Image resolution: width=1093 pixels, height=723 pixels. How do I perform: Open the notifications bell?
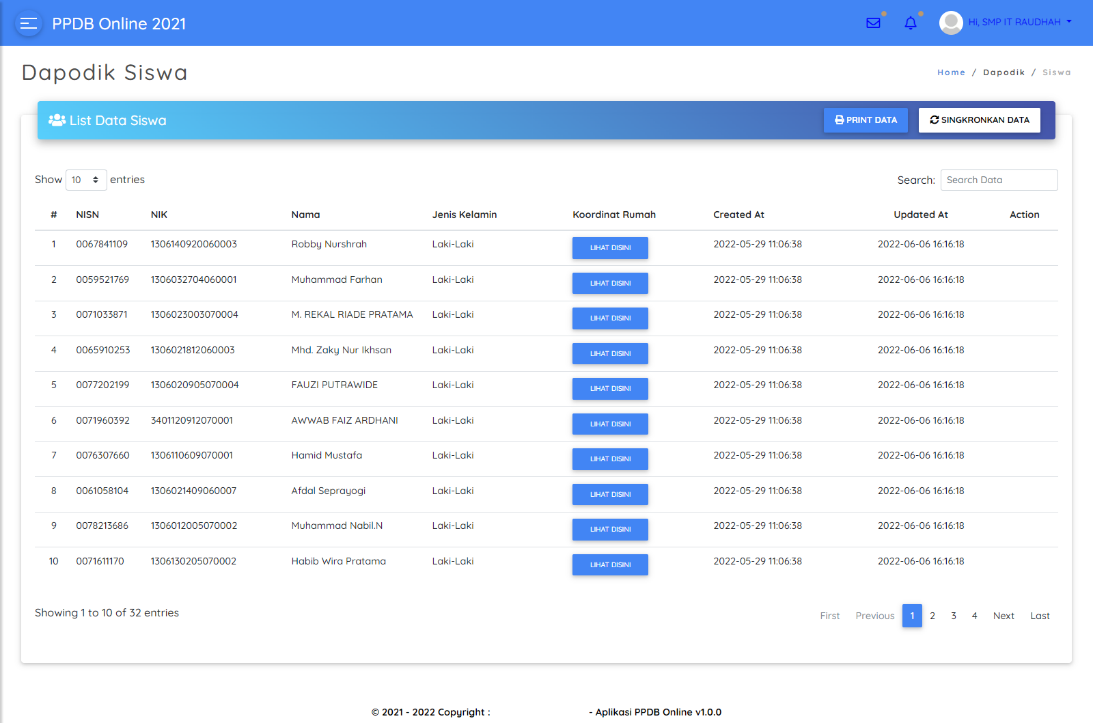pos(910,23)
